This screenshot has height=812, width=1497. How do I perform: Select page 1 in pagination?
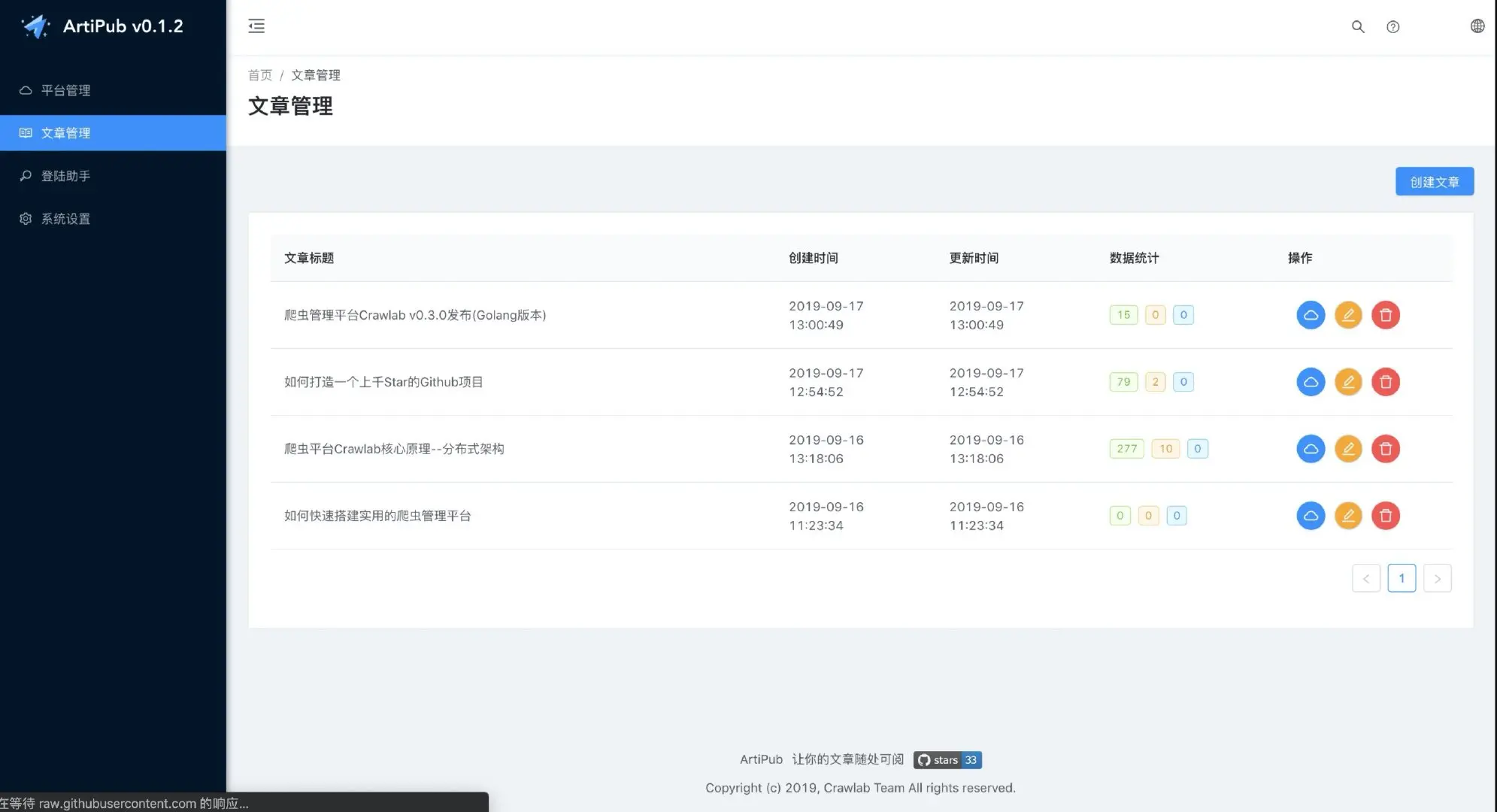(x=1402, y=578)
